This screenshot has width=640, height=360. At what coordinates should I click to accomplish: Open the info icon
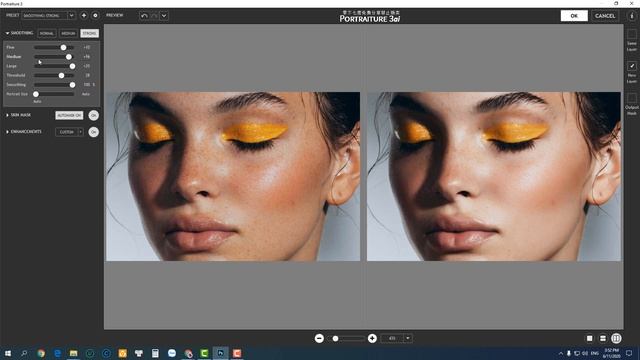pyautogui.click(x=631, y=16)
